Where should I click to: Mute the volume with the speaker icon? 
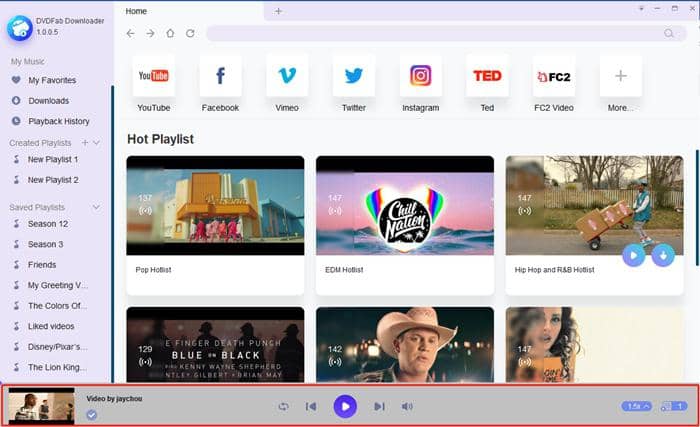click(x=407, y=406)
